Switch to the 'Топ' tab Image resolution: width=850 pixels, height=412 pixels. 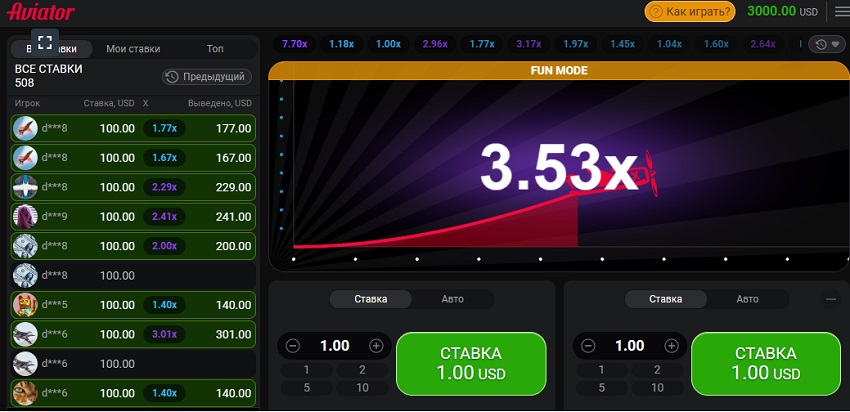tap(215, 49)
